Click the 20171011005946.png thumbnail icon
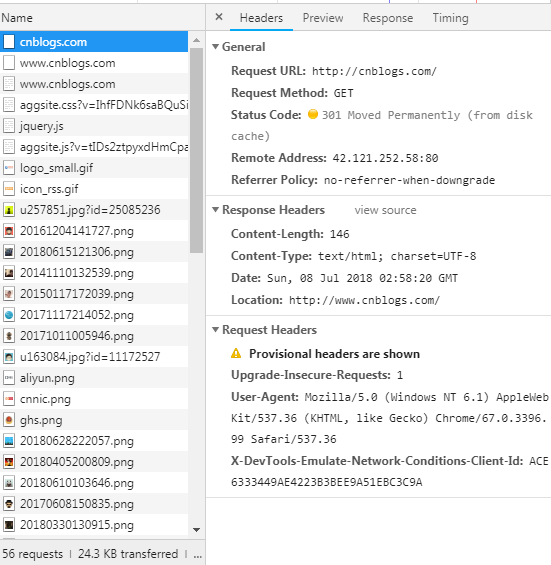 click(x=9, y=335)
